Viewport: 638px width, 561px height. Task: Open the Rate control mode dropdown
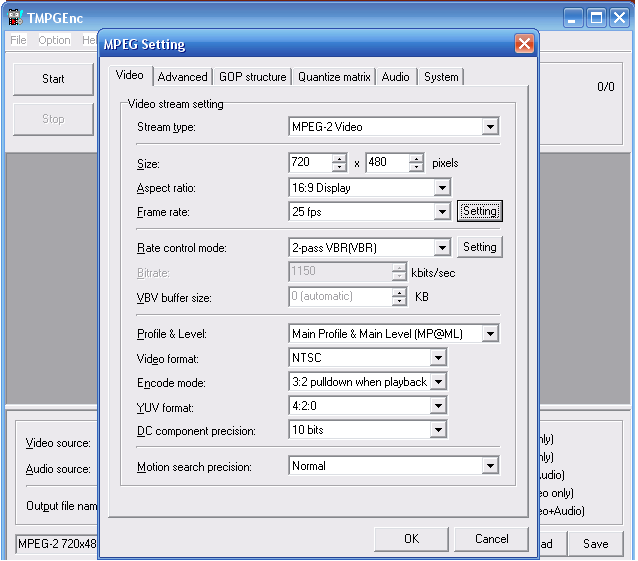click(442, 247)
